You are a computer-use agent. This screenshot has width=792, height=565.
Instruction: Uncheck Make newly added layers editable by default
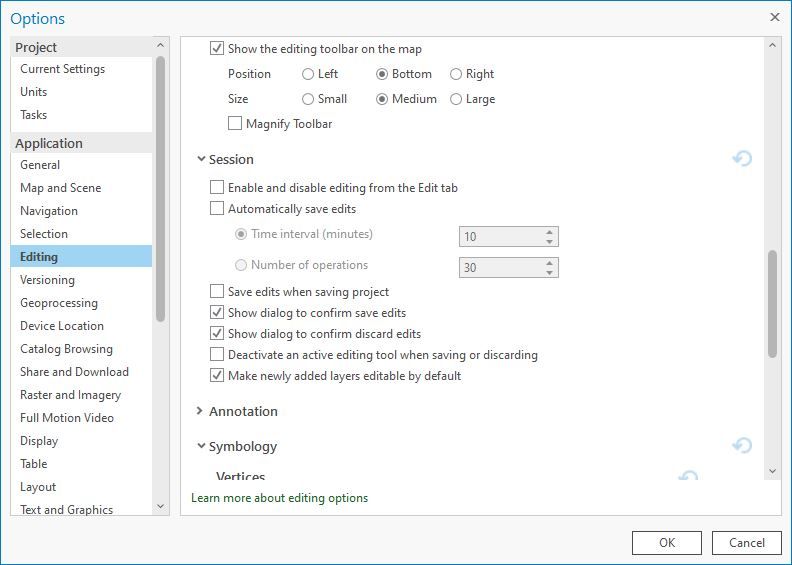click(217, 376)
